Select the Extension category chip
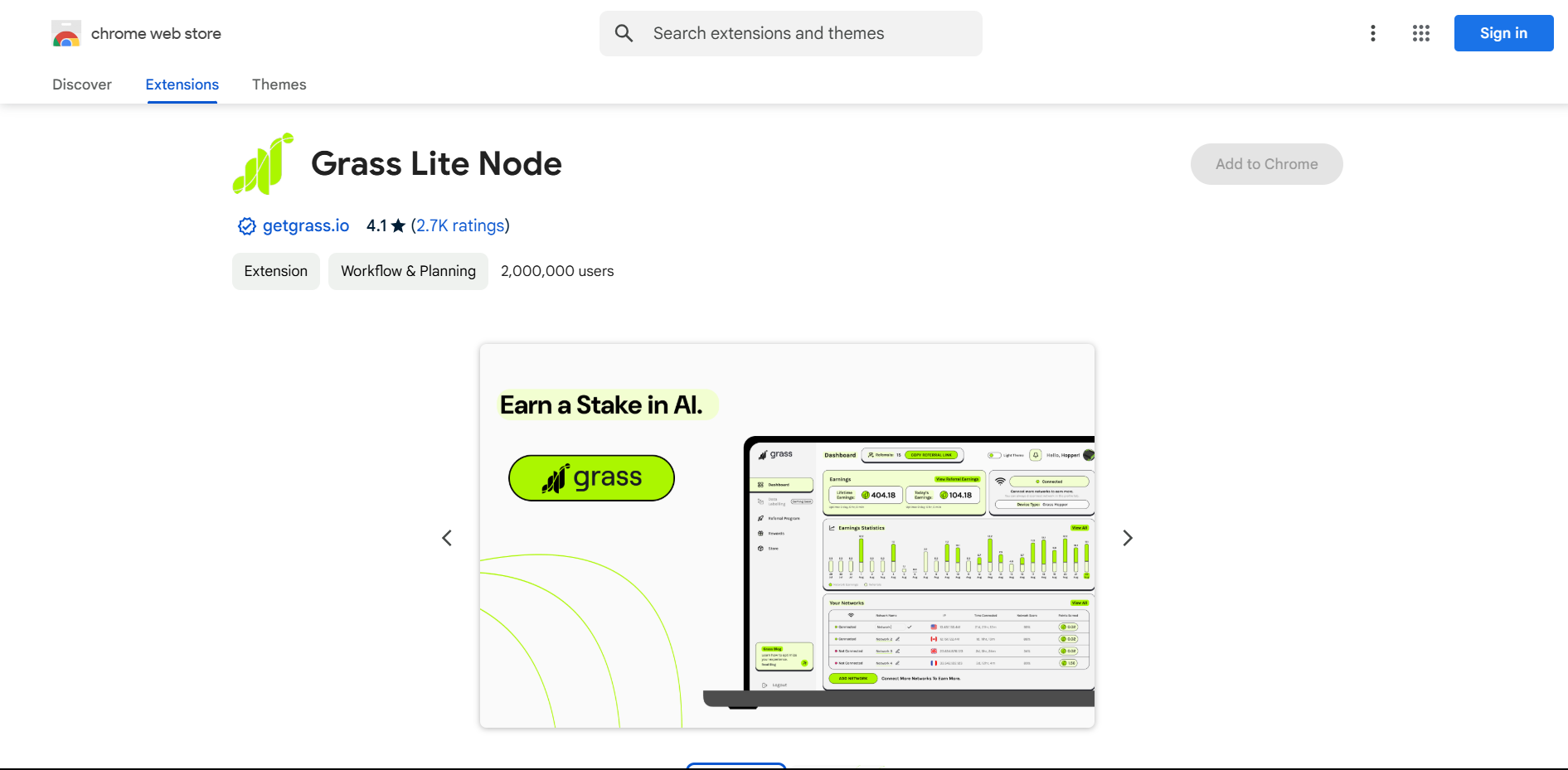Image resolution: width=1568 pixels, height=770 pixels. coord(276,271)
